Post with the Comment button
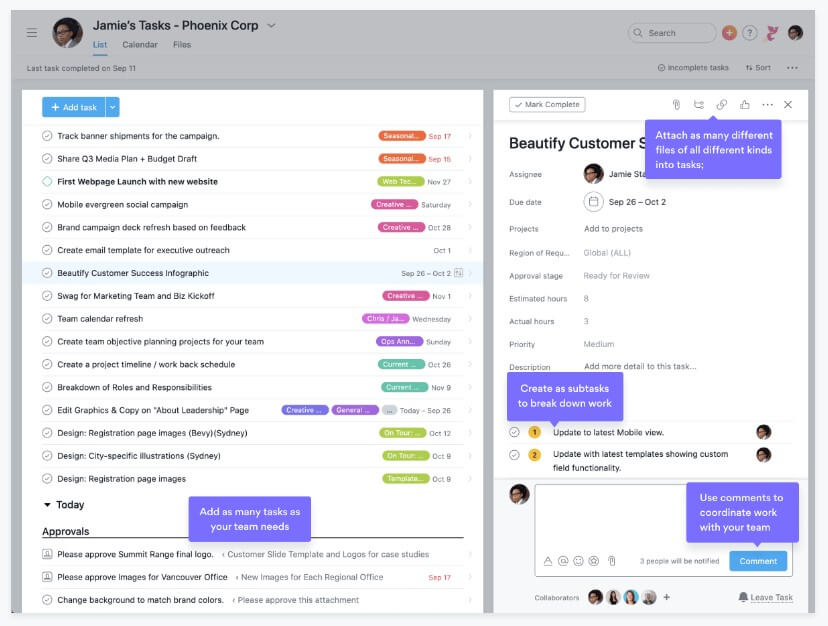The width and height of the screenshot is (828, 626). (x=758, y=561)
